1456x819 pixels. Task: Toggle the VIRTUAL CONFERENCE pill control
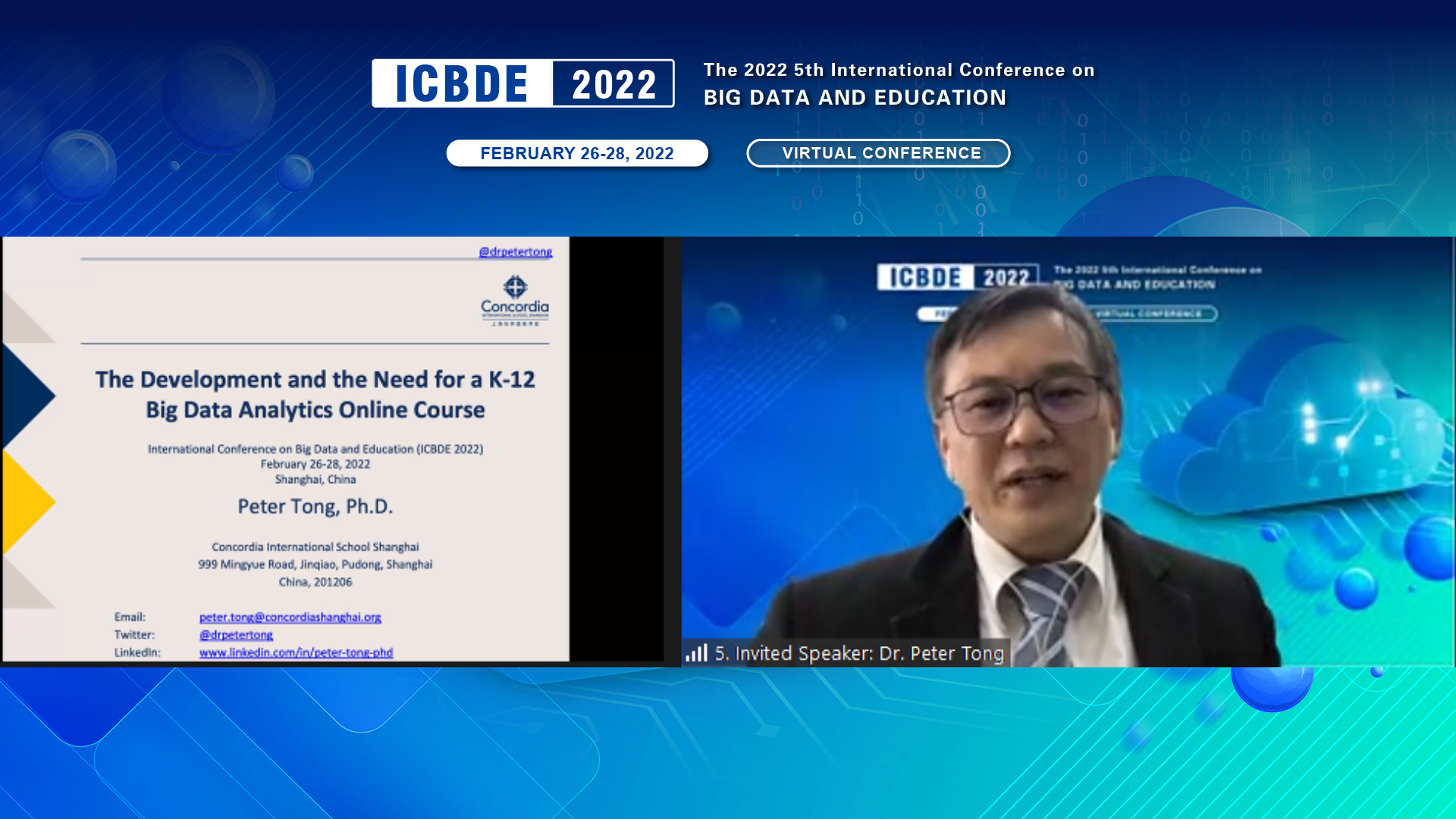pos(877,152)
